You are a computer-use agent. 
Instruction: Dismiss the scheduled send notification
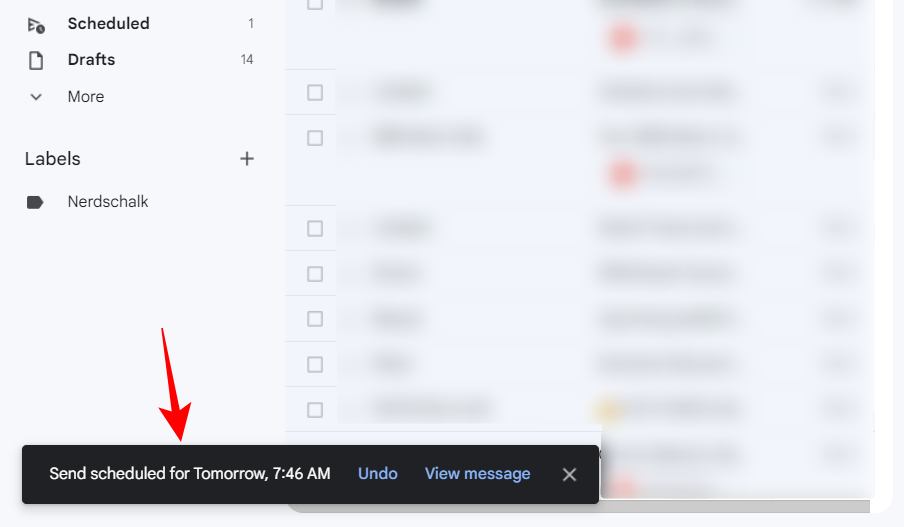click(569, 475)
